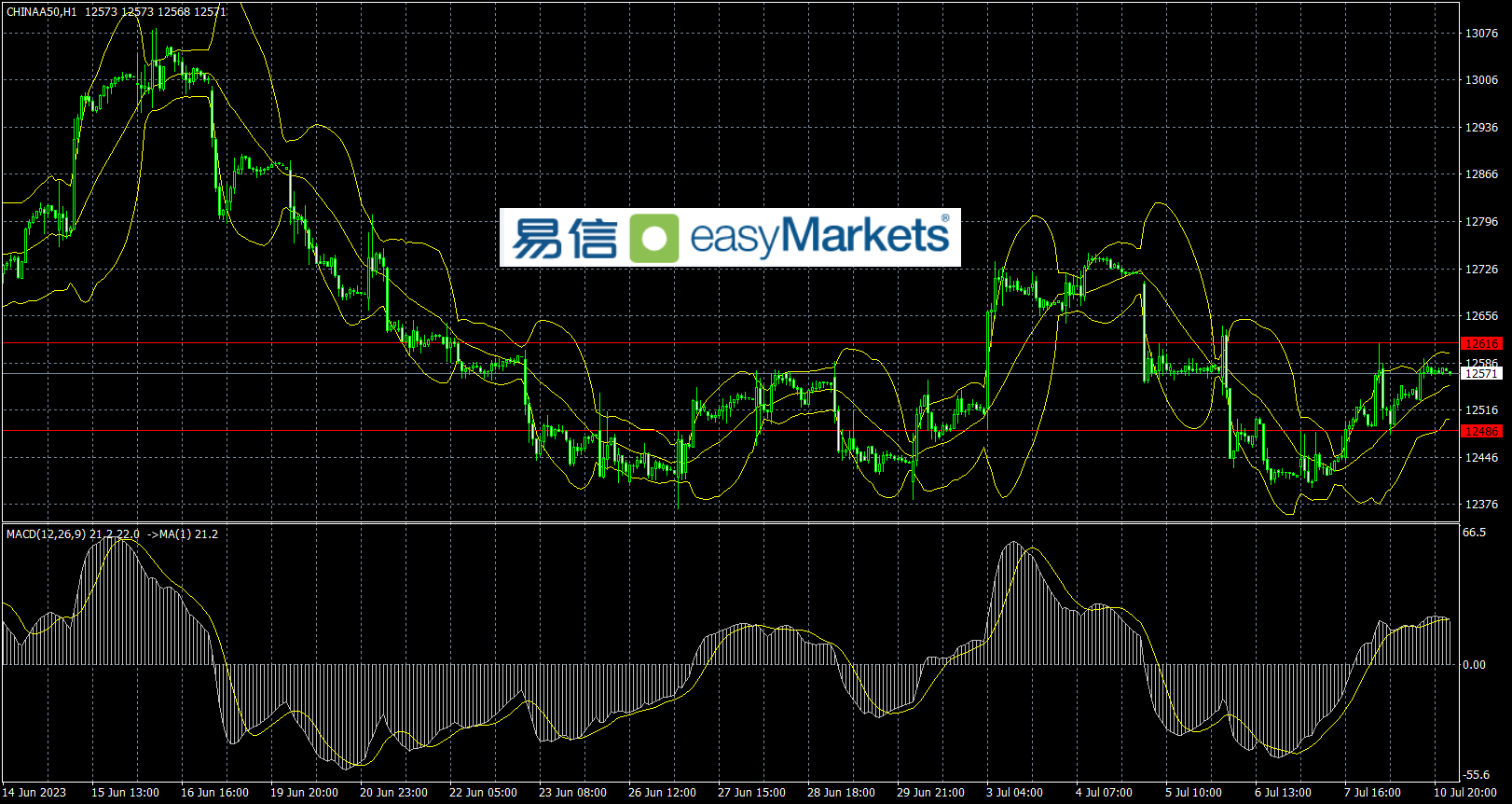
Task: Click the 26 Jun 12:00 time label
Action: (x=662, y=793)
